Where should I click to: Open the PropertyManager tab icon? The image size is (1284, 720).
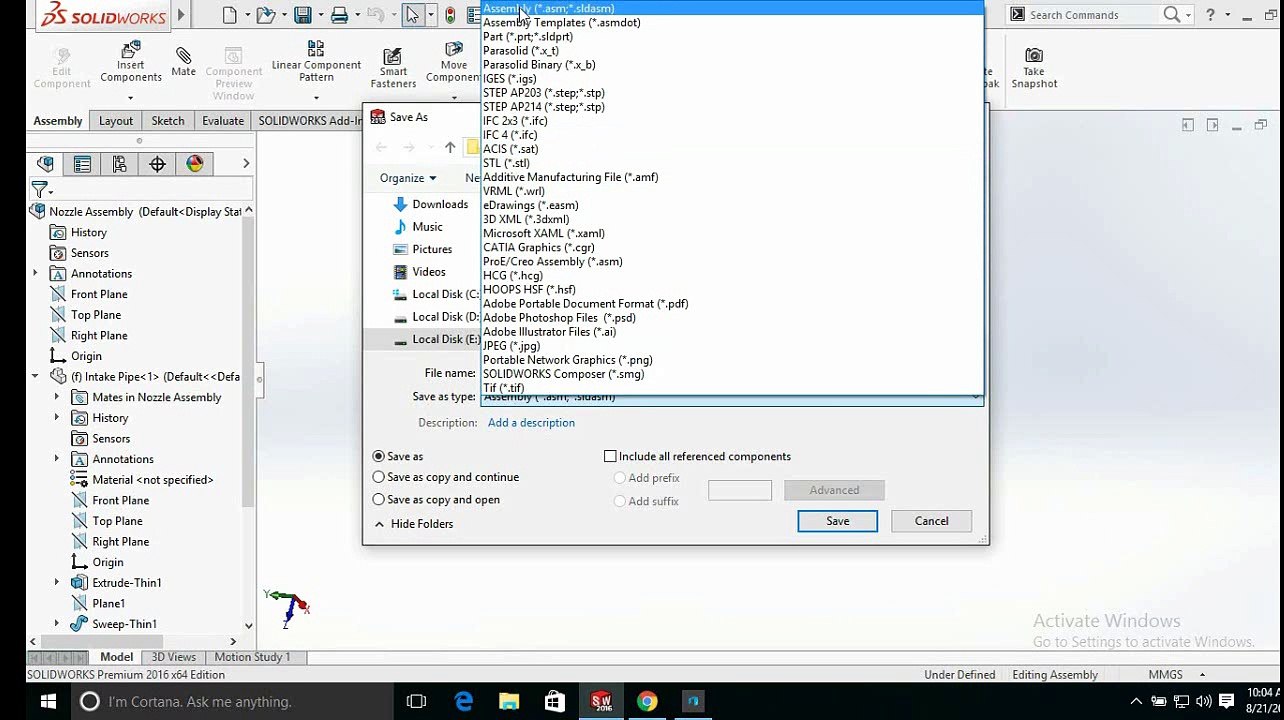(x=82, y=164)
